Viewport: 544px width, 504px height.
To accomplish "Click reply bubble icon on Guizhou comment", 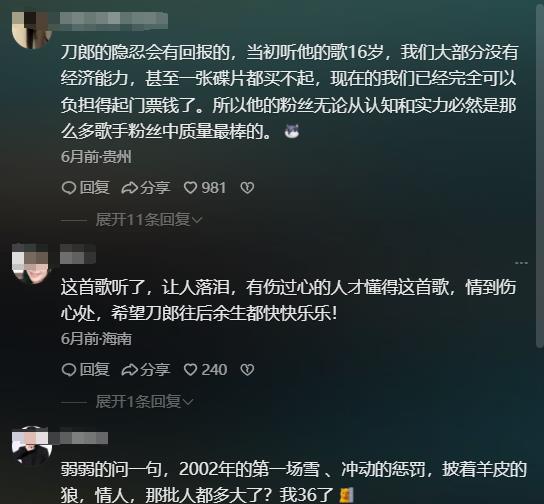I will tap(69, 188).
